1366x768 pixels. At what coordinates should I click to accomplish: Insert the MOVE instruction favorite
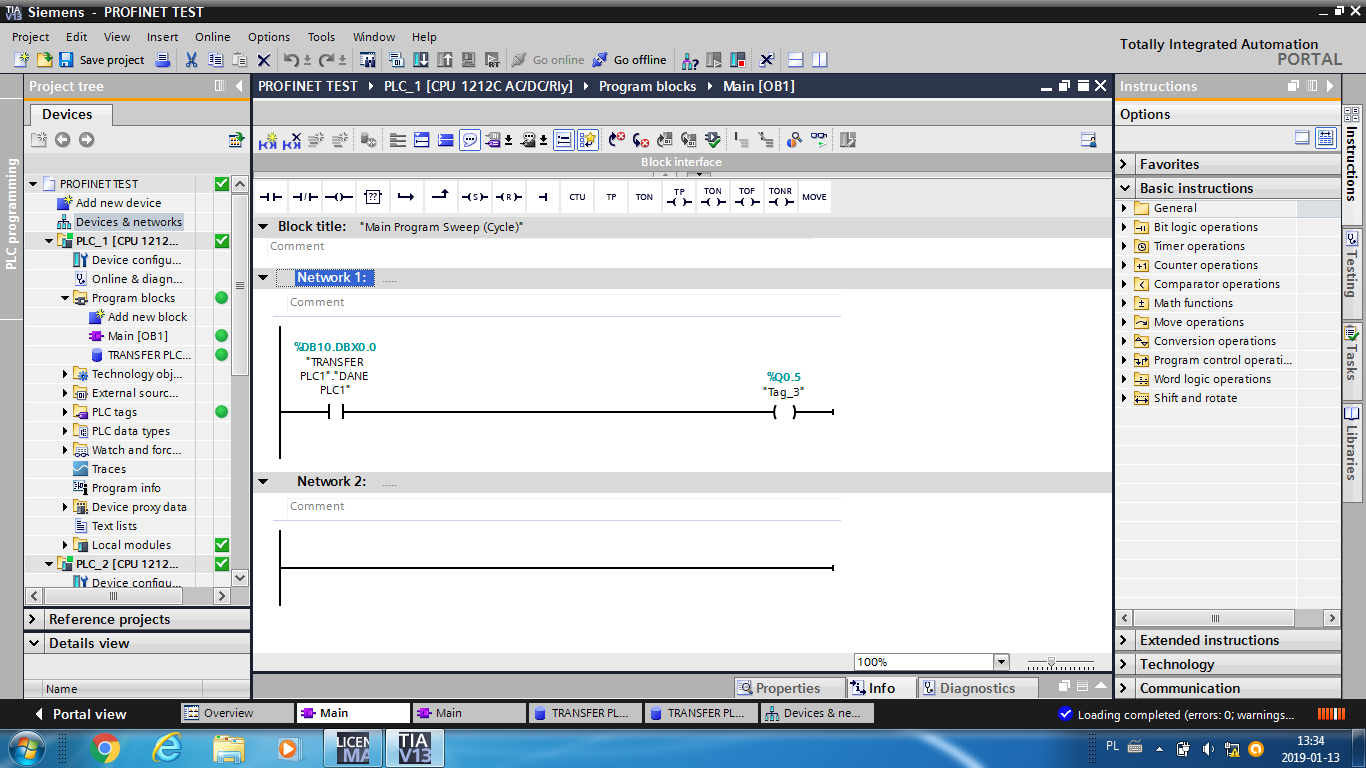[x=815, y=197]
